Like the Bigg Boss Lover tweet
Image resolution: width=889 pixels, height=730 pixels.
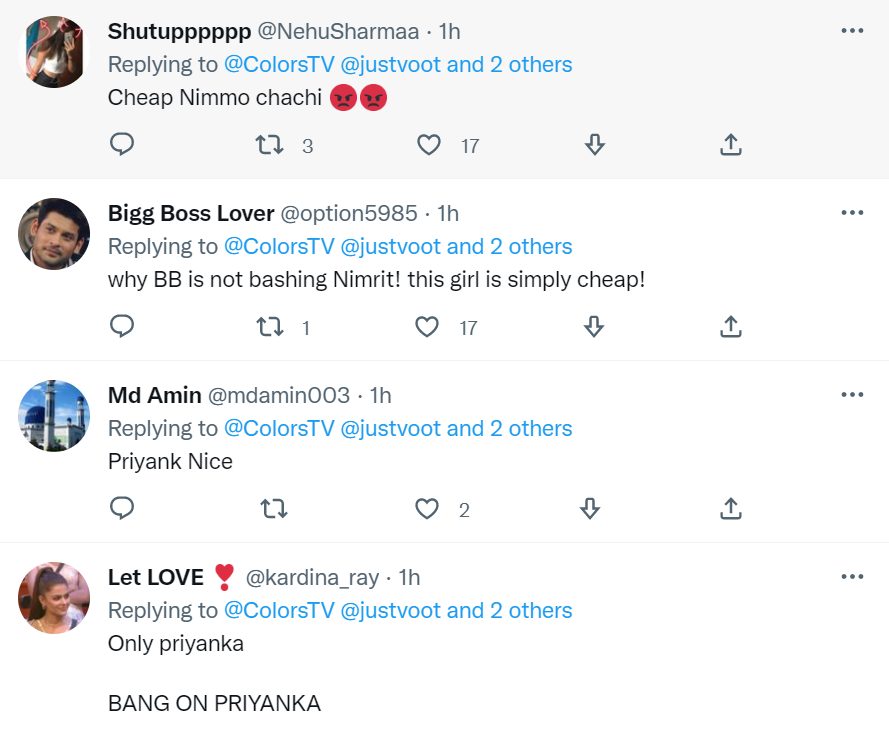[427, 327]
